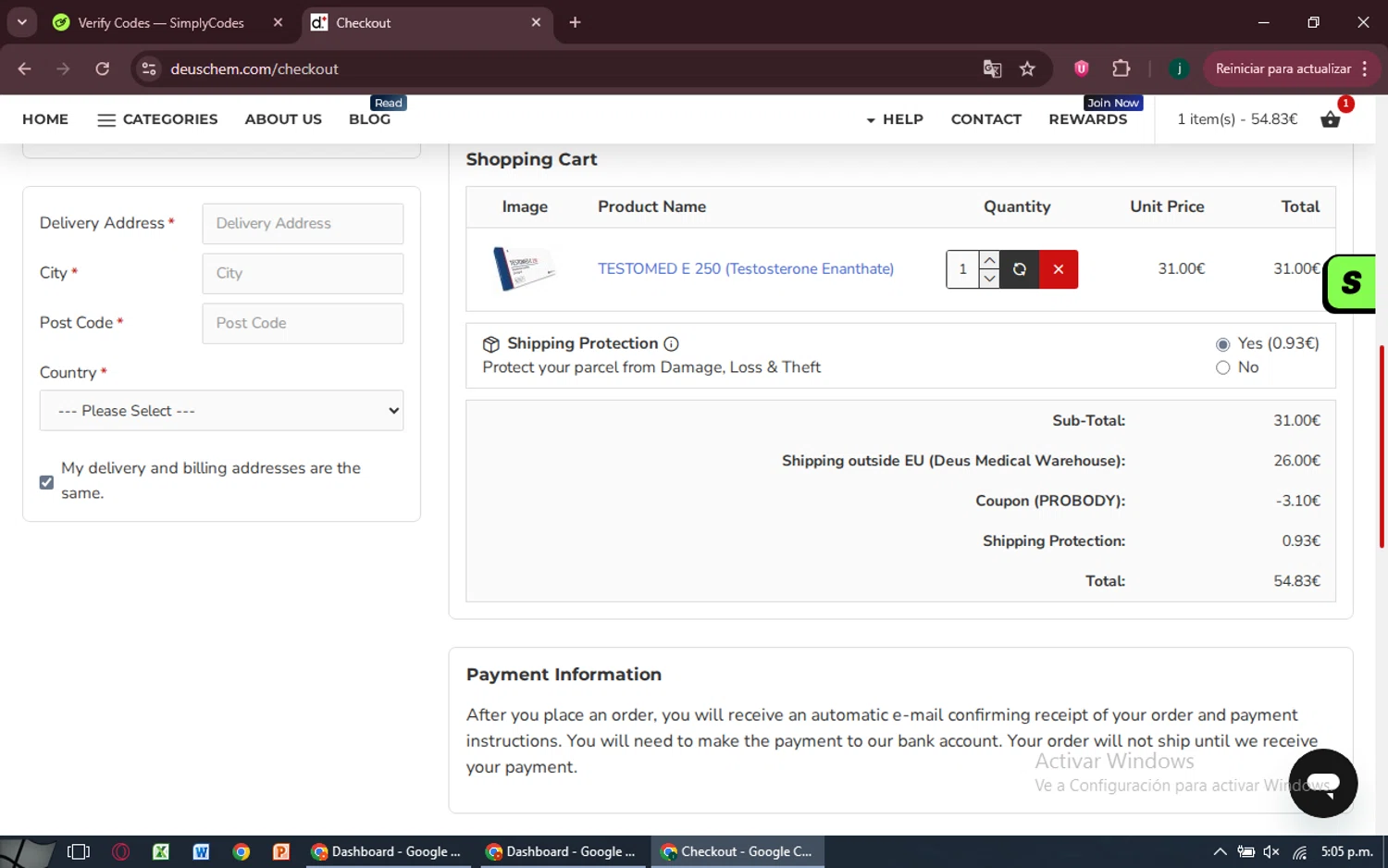Bookmark this page with the star icon

click(x=1027, y=68)
